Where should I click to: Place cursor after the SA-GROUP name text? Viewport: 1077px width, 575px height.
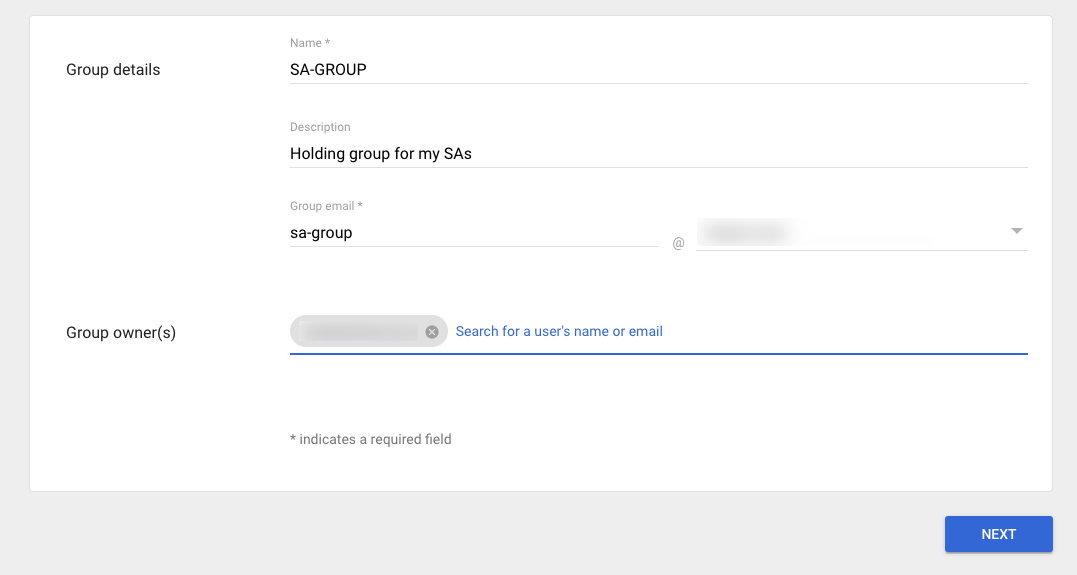370,69
